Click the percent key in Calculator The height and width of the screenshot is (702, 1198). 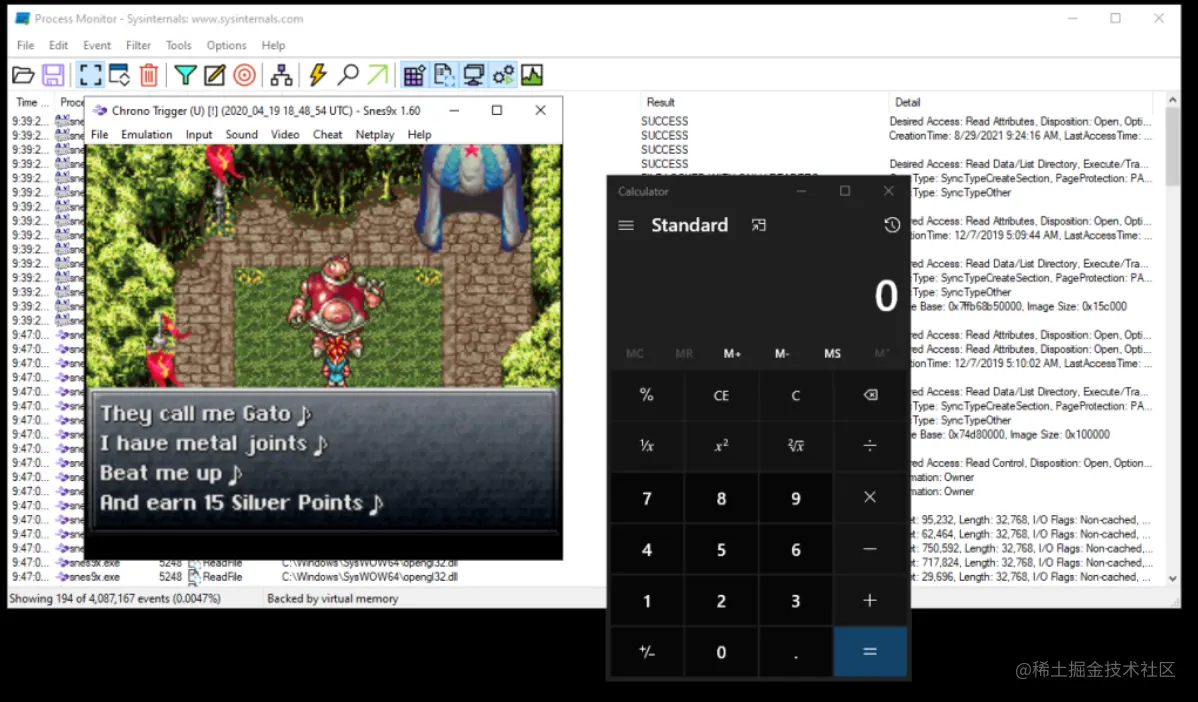[646, 395]
